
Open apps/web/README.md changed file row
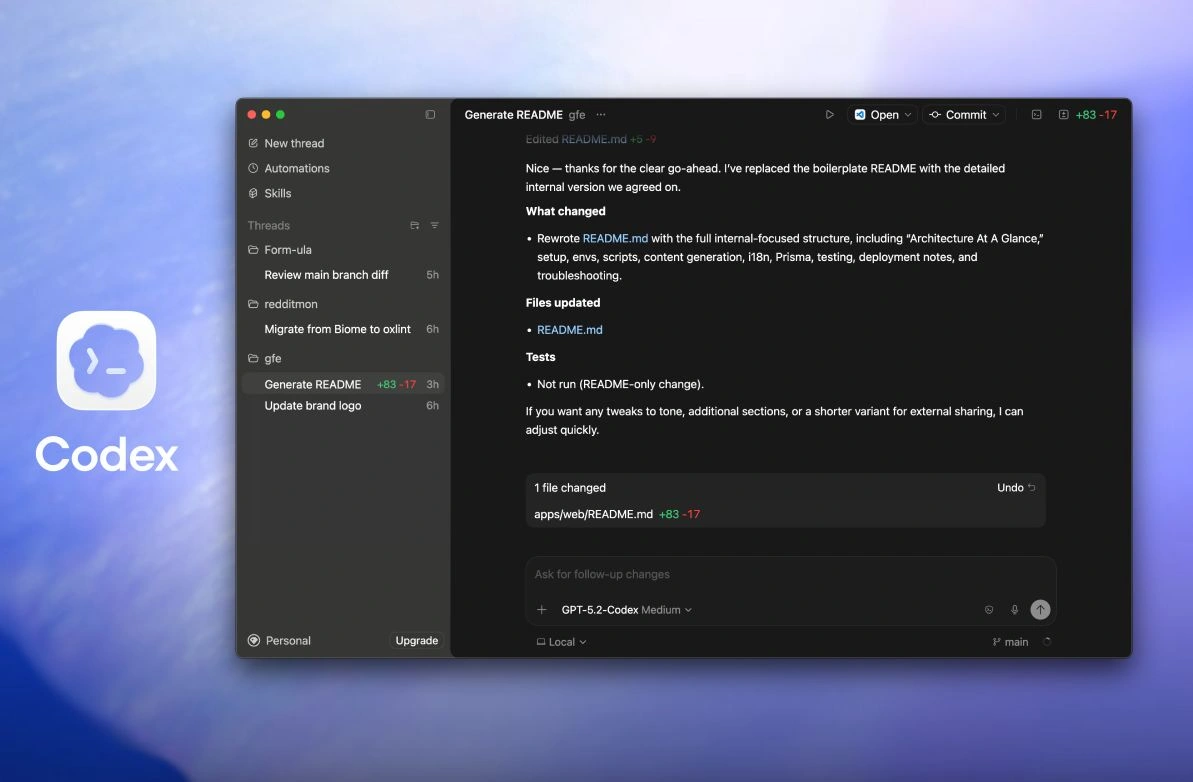(x=785, y=514)
